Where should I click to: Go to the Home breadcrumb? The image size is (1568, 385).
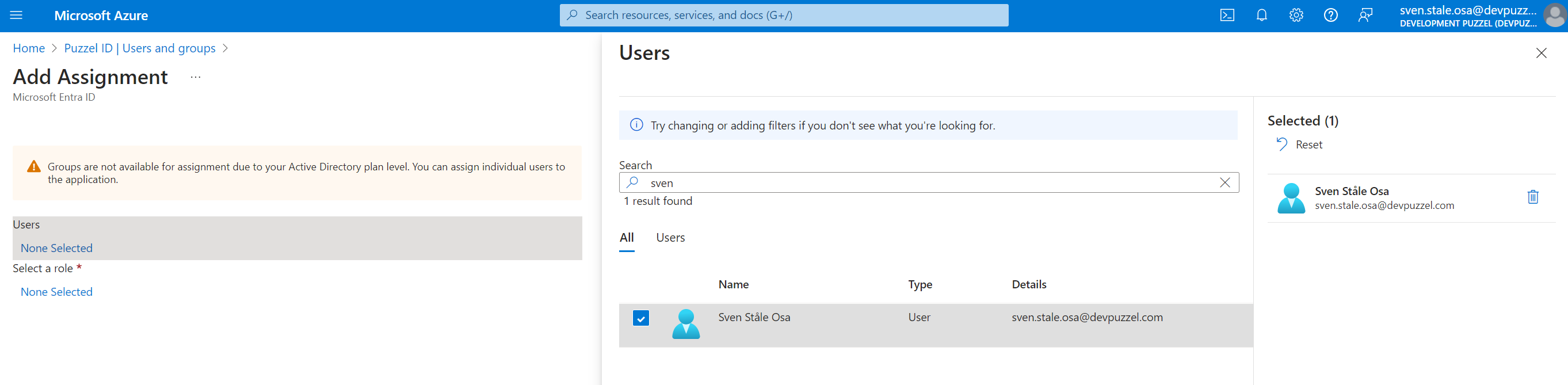click(x=29, y=48)
